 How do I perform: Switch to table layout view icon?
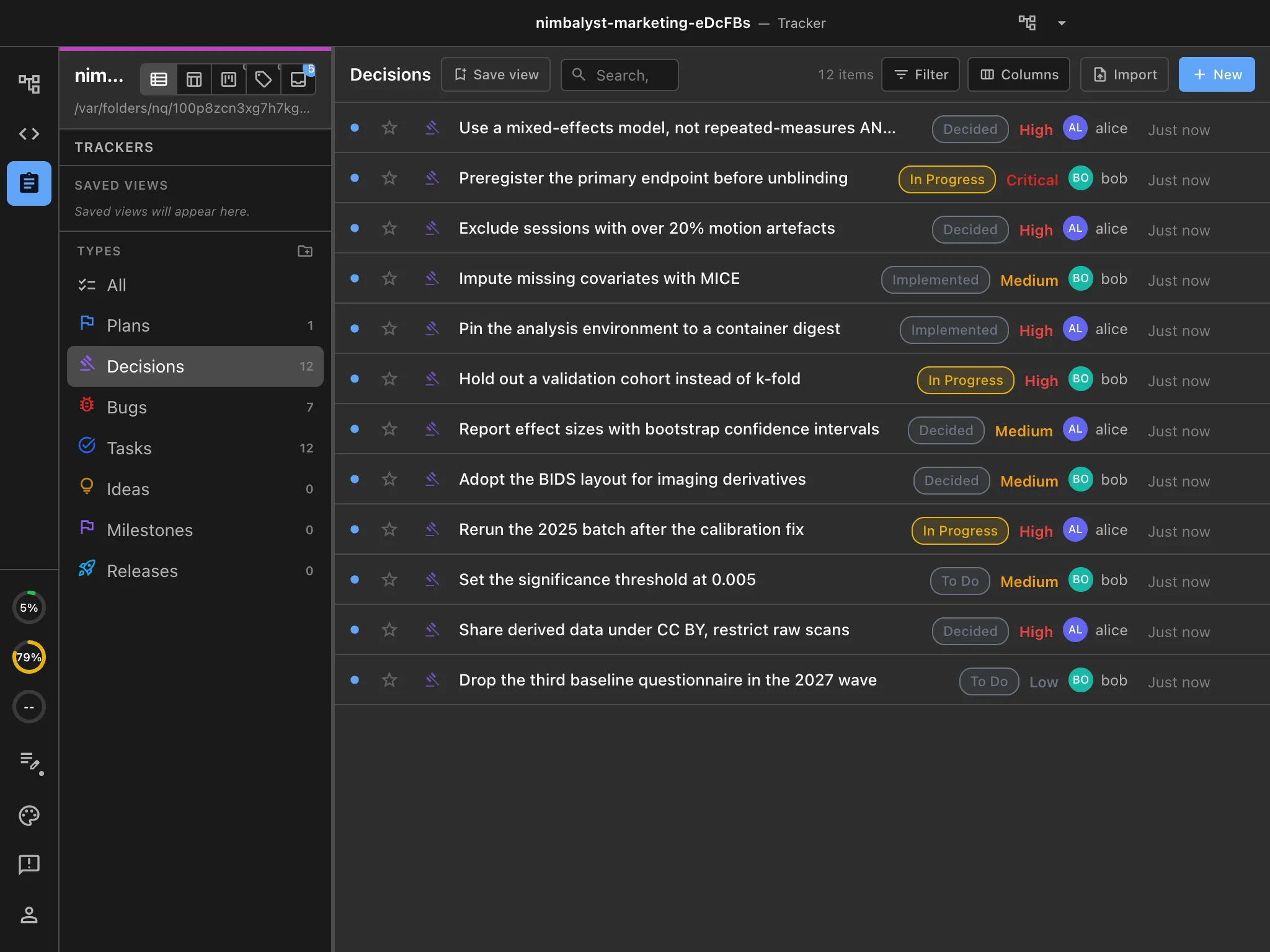pos(194,79)
